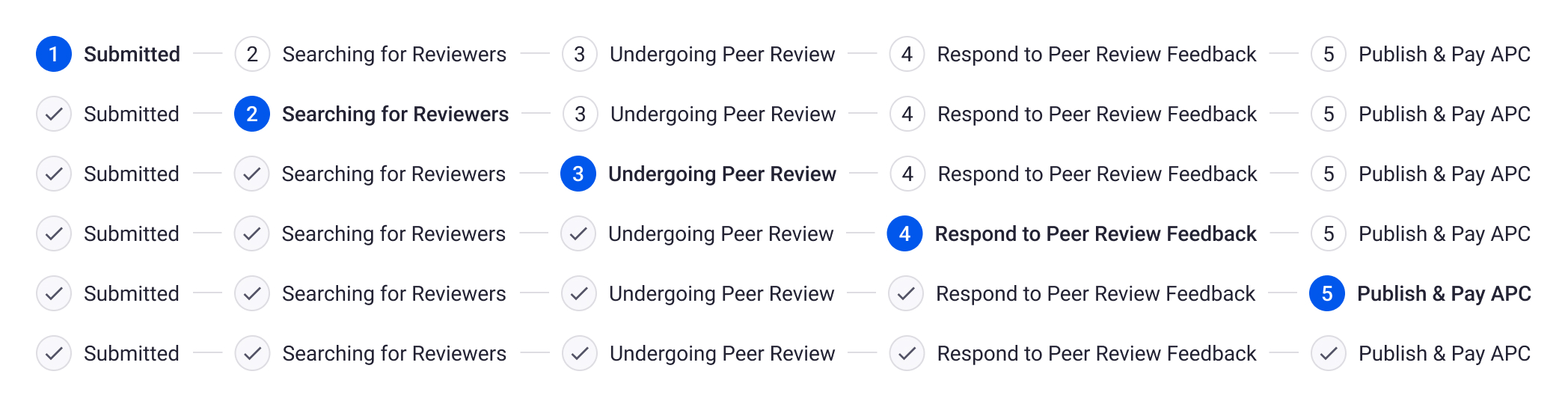
Task: Click checkmark directly left of blue step 4
Action: 578,233
